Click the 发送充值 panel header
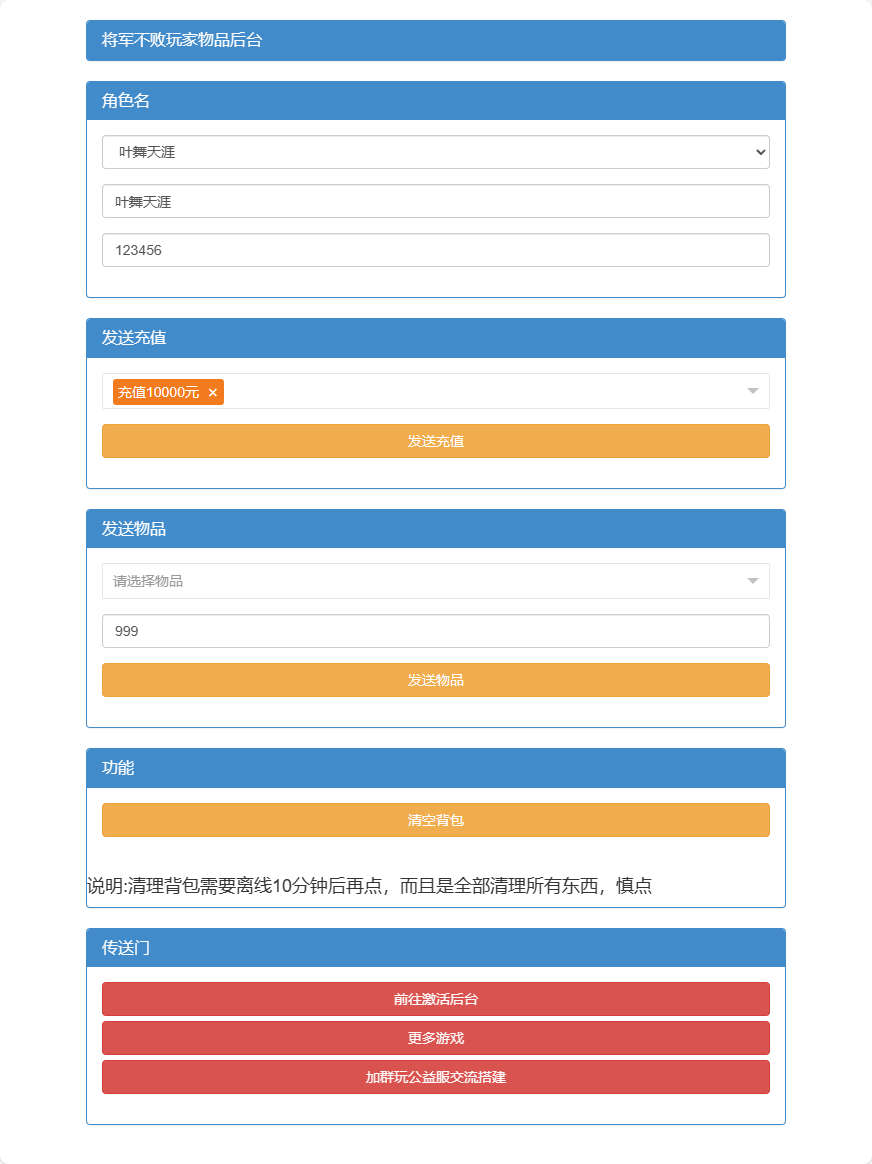 (436, 339)
